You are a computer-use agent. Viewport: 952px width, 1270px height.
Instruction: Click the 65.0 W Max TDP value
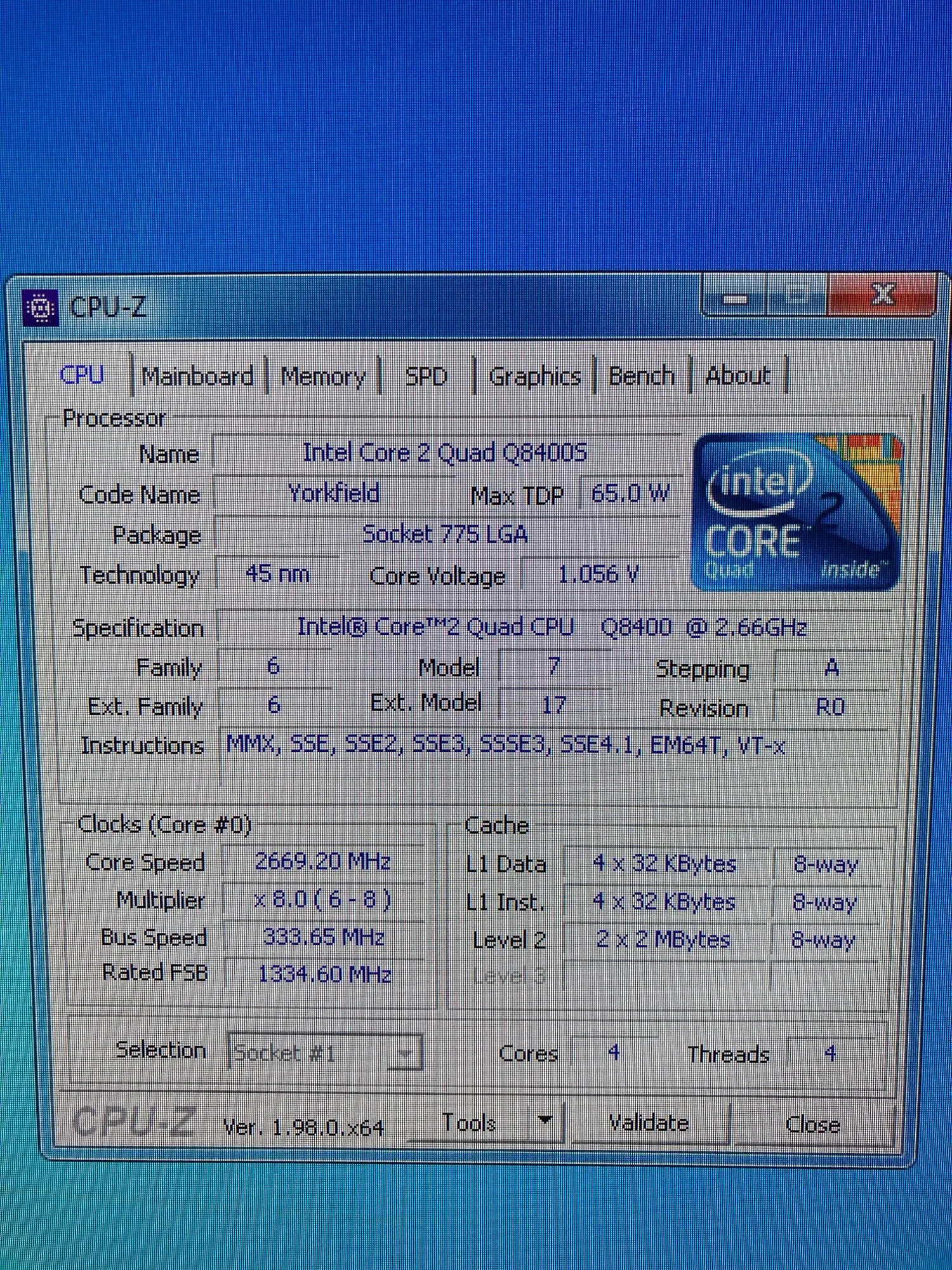[x=630, y=493]
